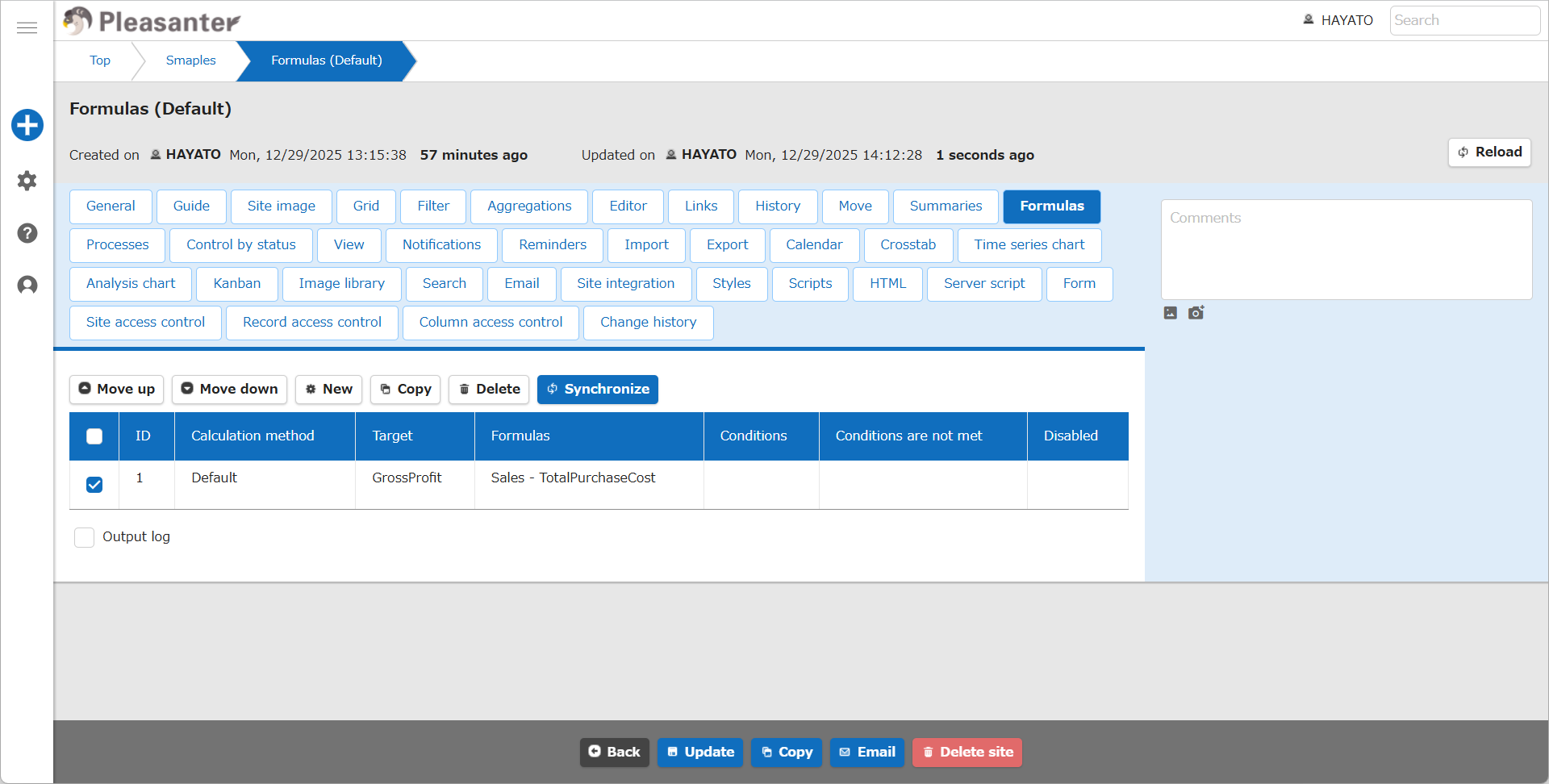Switch to the Server script tab
The image size is (1549, 784).
tap(984, 284)
